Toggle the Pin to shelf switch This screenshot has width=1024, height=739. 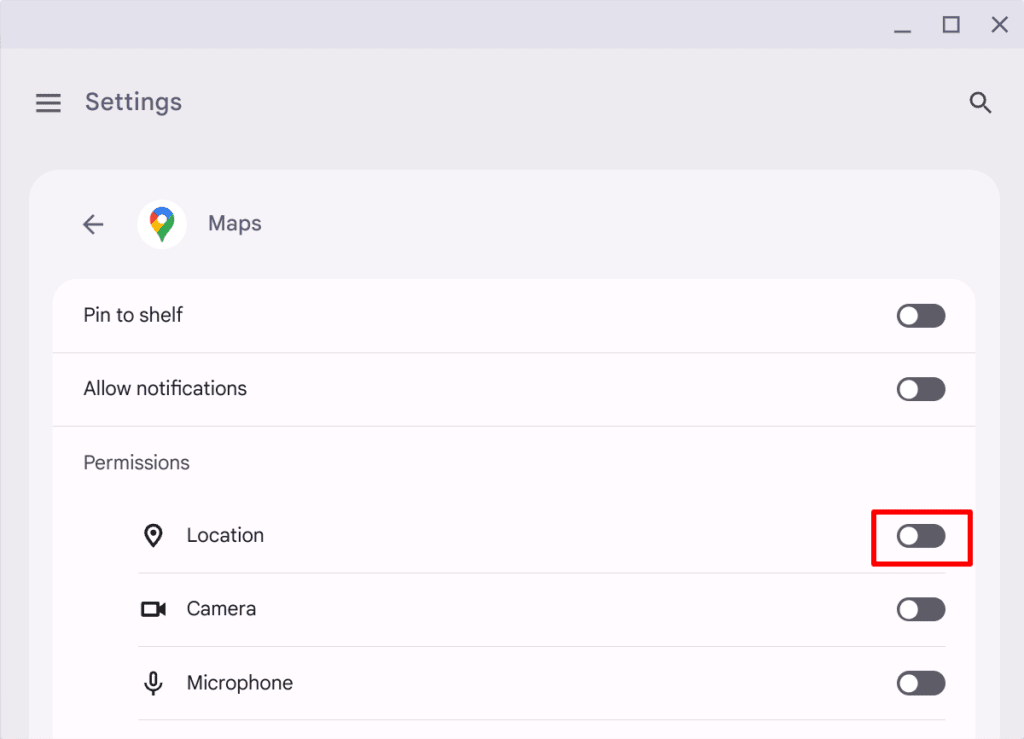coord(921,316)
